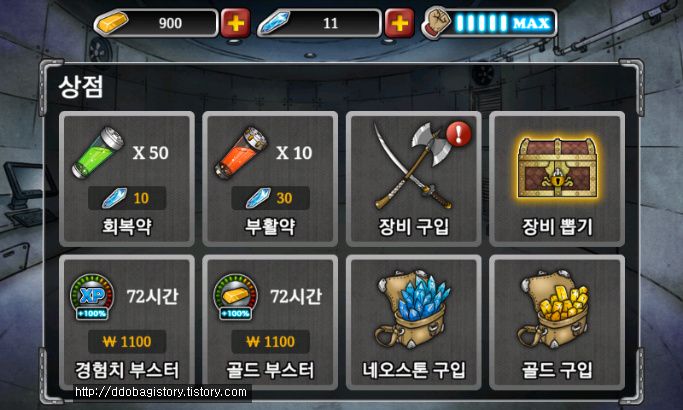This screenshot has width=683, height=410.
Task: Open the crossed sword and axe equipment shop
Action: pyautogui.click(x=414, y=179)
